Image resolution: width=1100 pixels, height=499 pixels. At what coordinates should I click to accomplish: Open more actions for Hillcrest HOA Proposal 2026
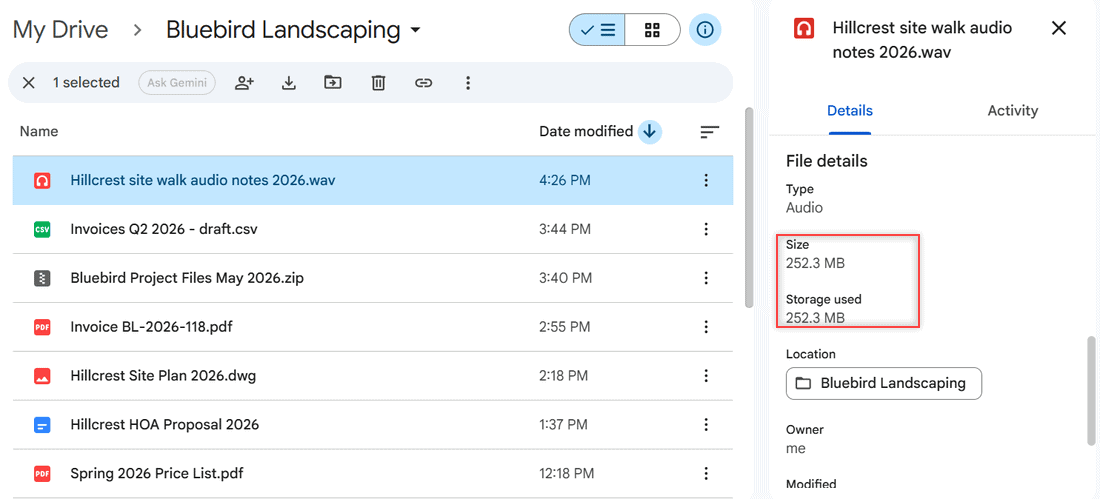[706, 425]
